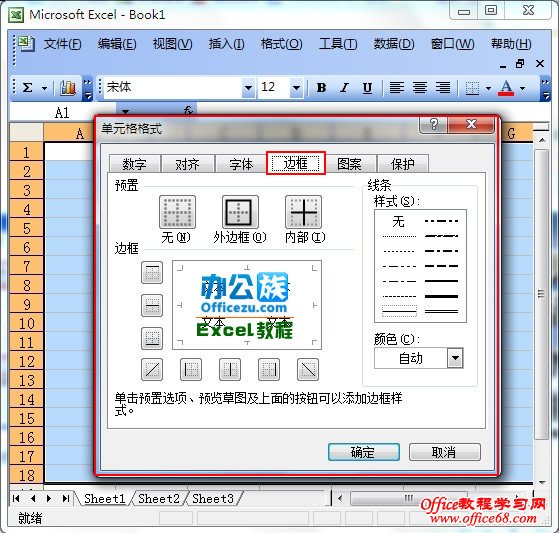The width and height of the screenshot is (559, 533).
Task: Switch to the 数字 tab
Action: point(134,164)
